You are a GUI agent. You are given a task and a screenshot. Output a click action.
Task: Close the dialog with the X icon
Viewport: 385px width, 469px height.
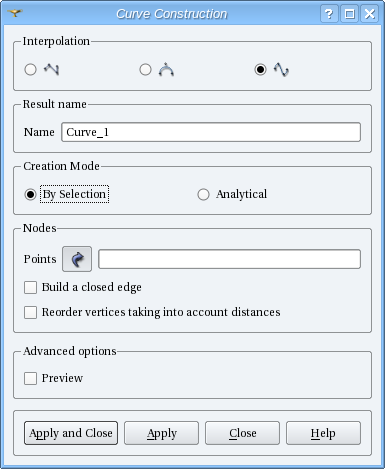click(x=370, y=14)
